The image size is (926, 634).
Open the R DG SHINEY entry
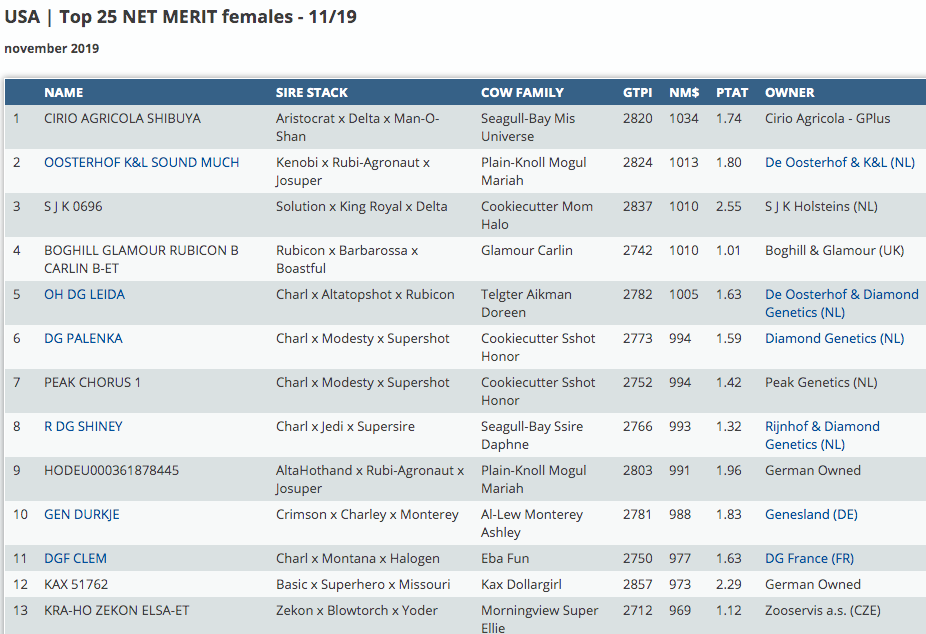[x=83, y=426]
